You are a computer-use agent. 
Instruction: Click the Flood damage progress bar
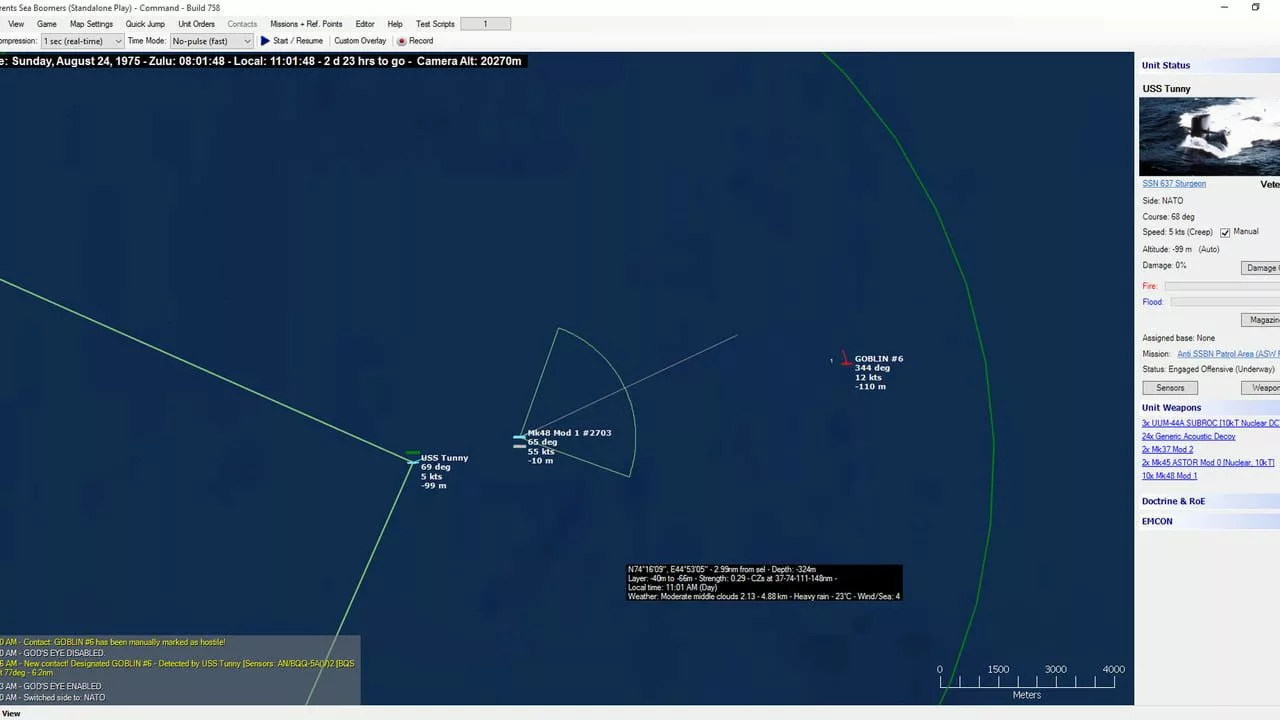(x=1225, y=302)
